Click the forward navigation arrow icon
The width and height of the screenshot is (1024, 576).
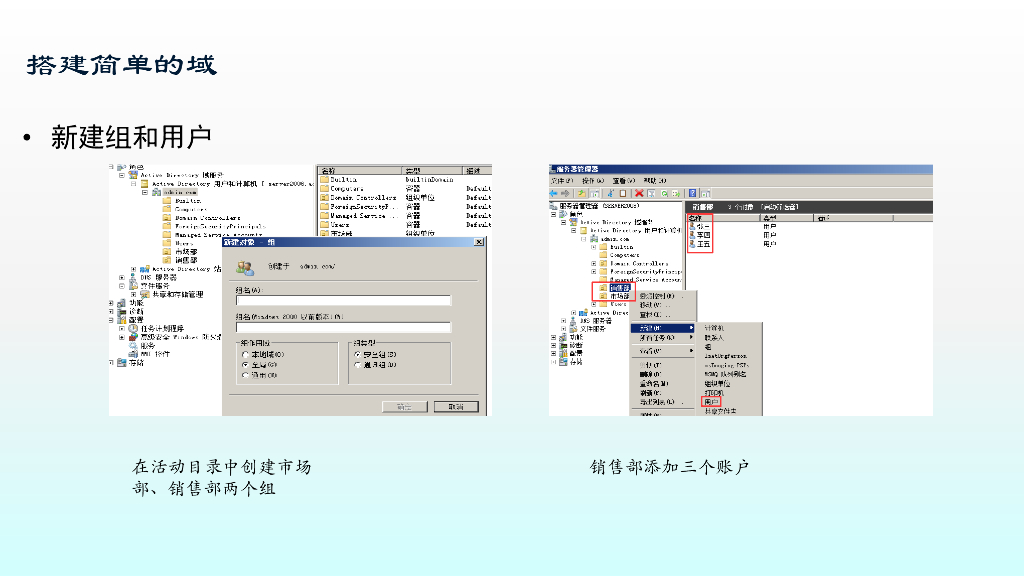tap(565, 193)
